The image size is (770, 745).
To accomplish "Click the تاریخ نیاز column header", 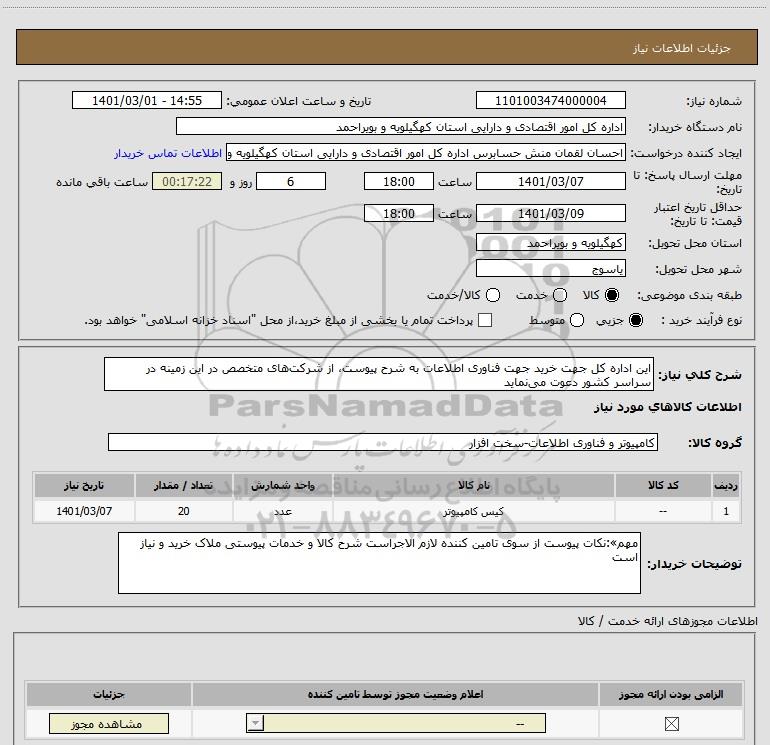I will point(84,486).
